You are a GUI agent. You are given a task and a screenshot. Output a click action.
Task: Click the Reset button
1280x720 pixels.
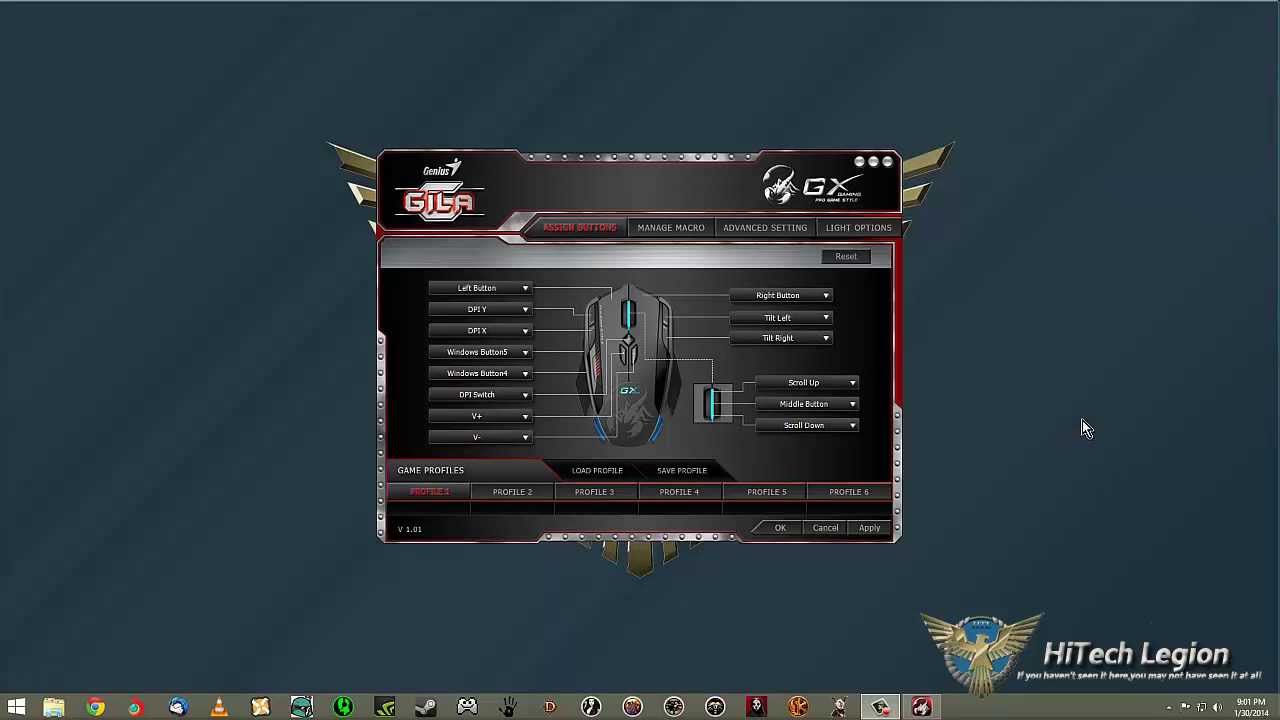pos(846,257)
